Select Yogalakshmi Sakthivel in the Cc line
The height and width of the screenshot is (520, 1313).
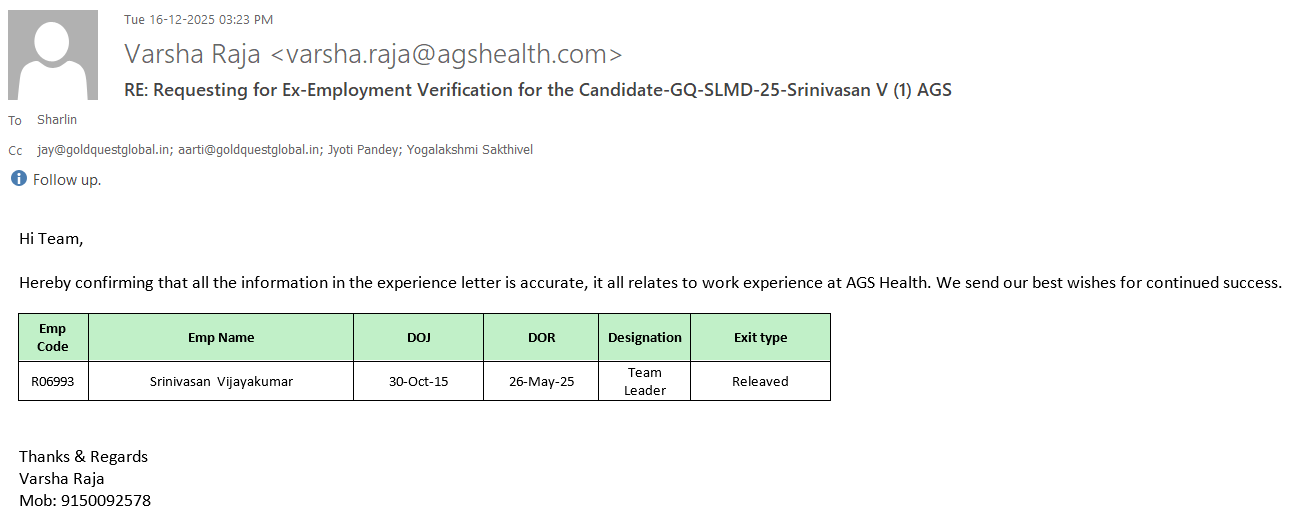coord(470,150)
